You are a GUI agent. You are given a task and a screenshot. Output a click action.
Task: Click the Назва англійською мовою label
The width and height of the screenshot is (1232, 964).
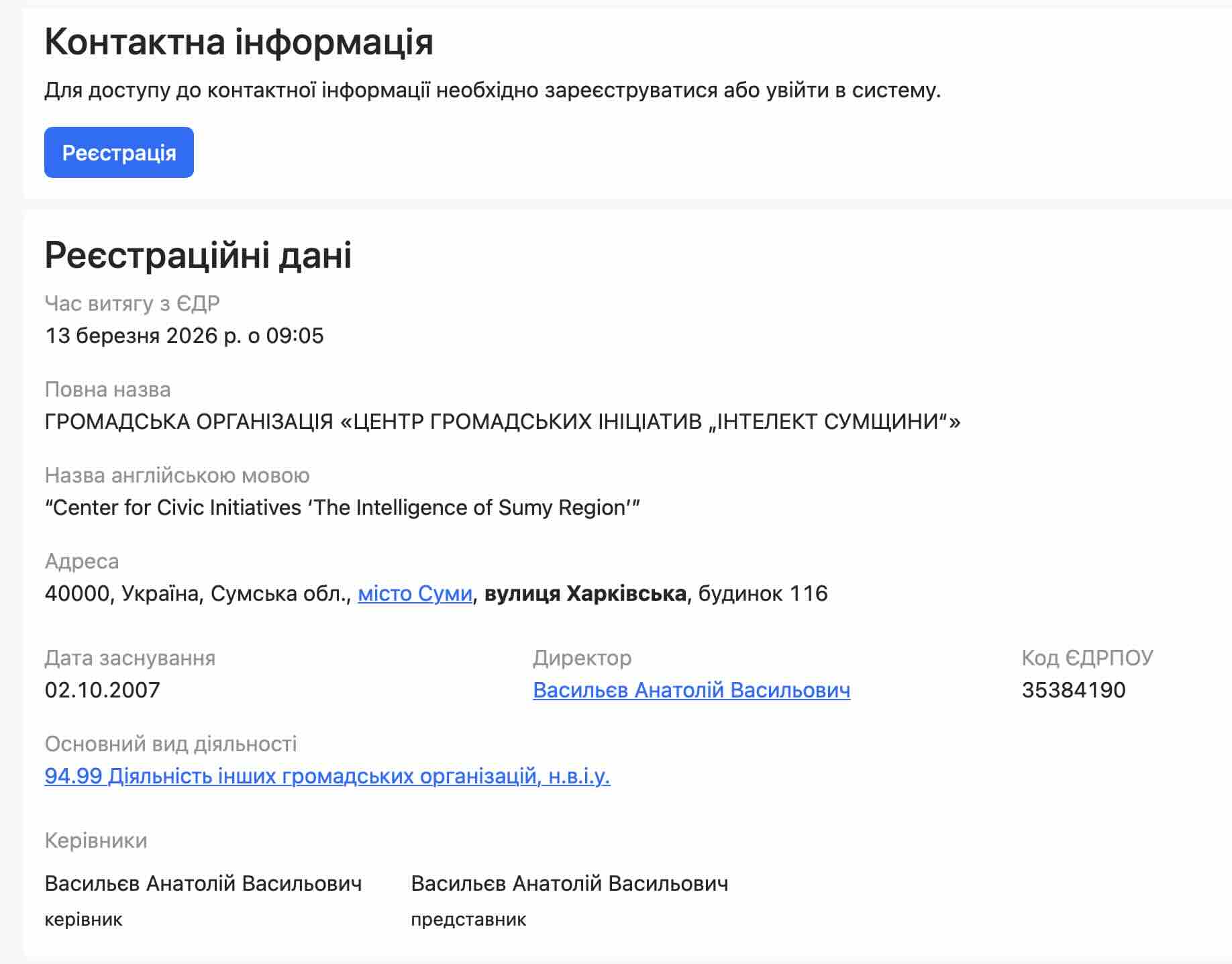point(177,475)
